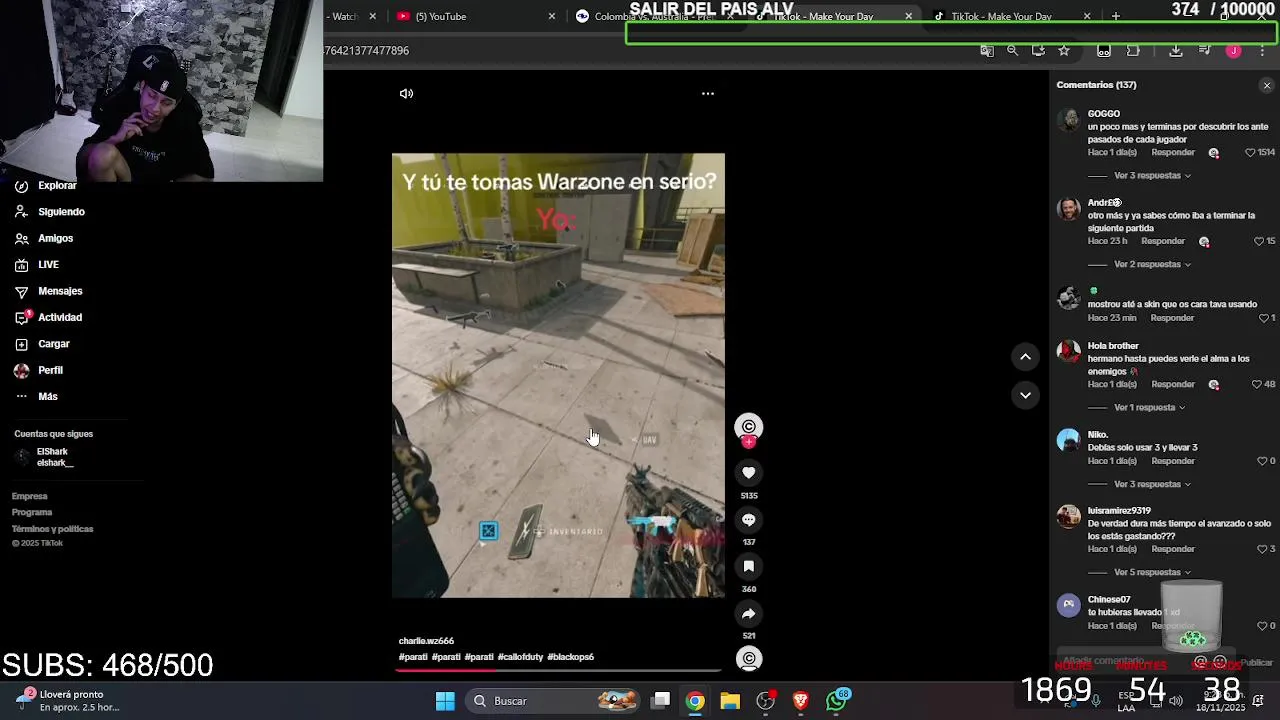The width and height of the screenshot is (1280, 720).
Task: Open sound disc icon below share
Action: pyautogui.click(x=749, y=658)
